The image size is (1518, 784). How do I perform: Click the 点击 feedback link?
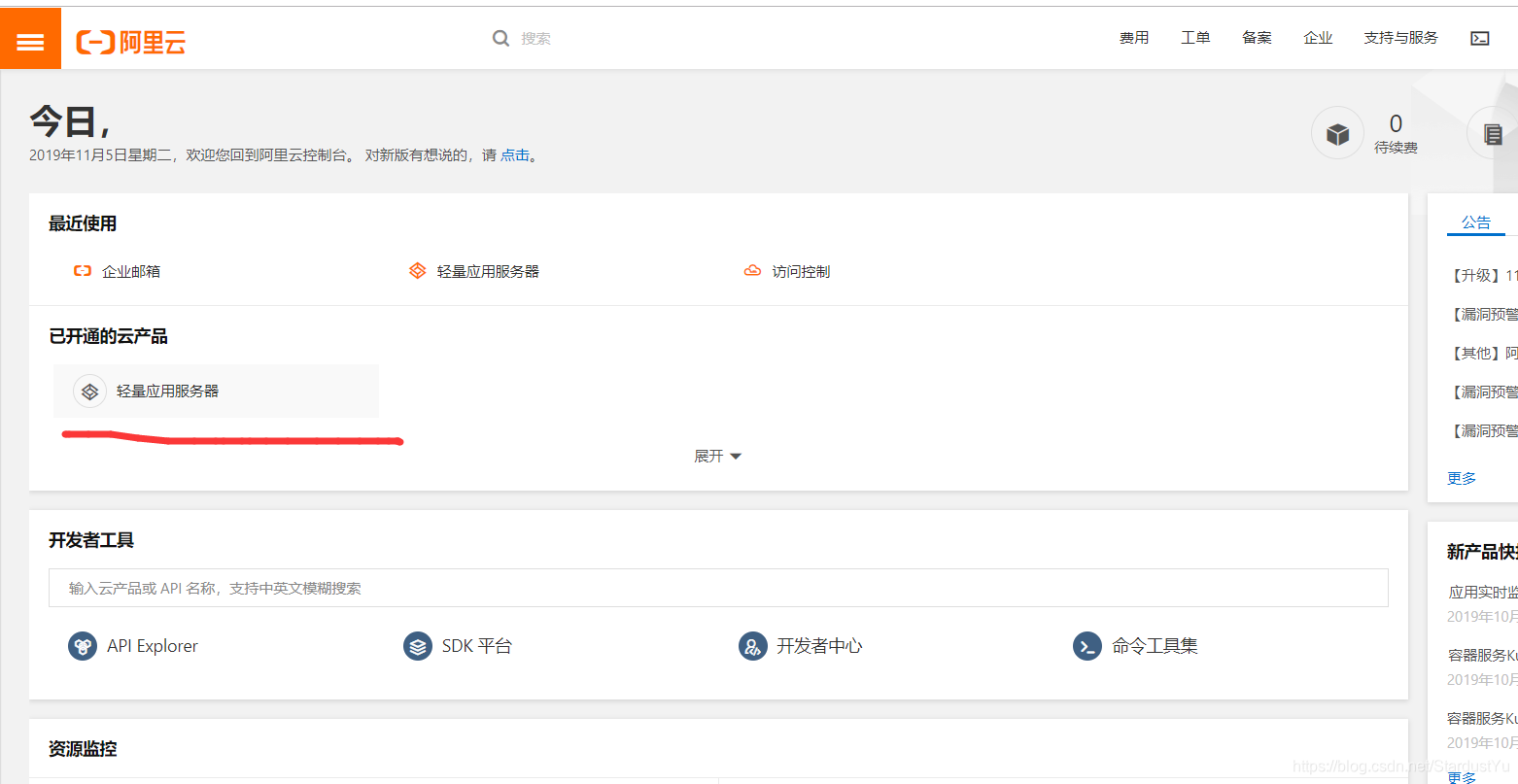pos(515,154)
